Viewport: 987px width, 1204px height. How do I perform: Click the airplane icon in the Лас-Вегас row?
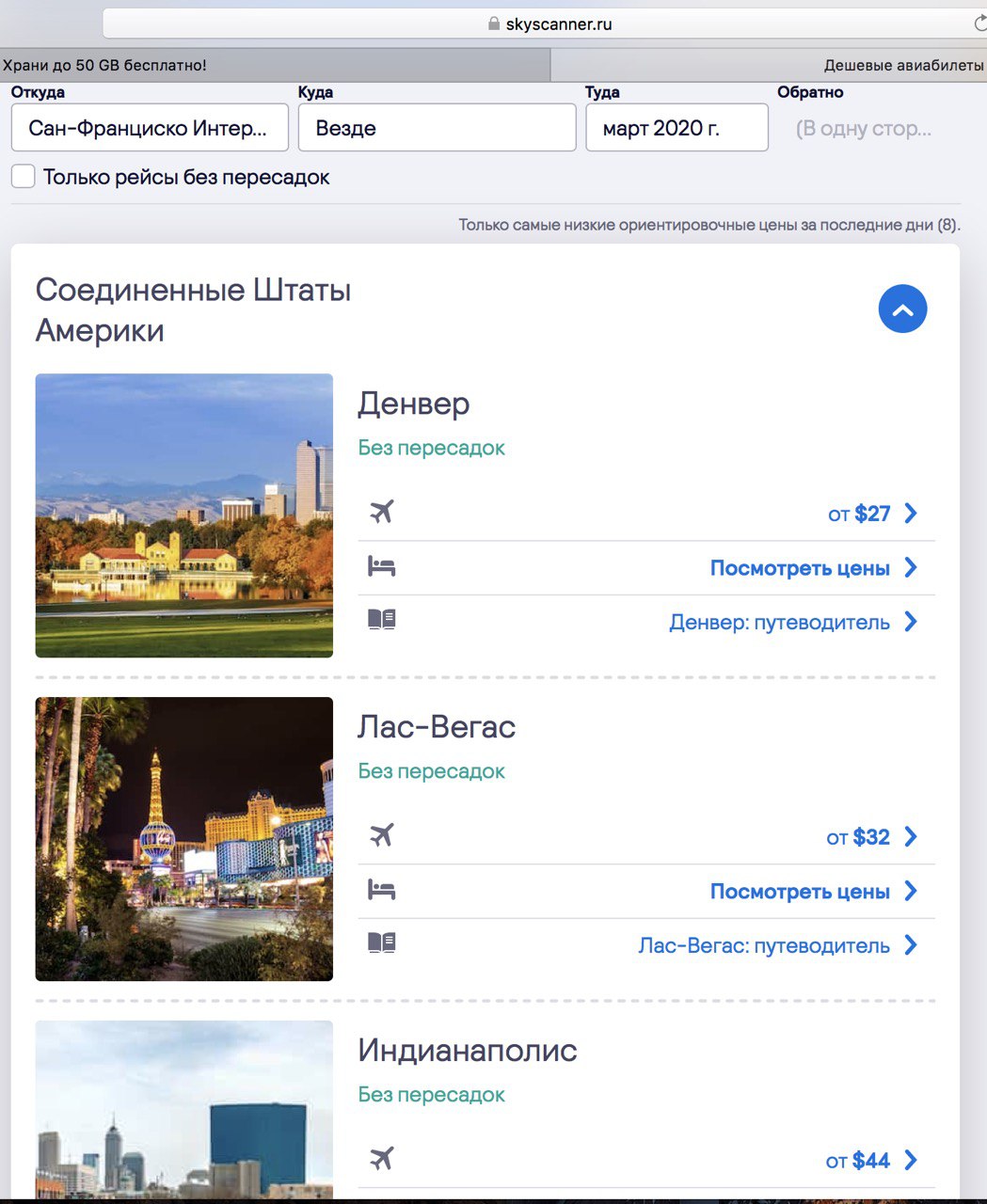[381, 835]
